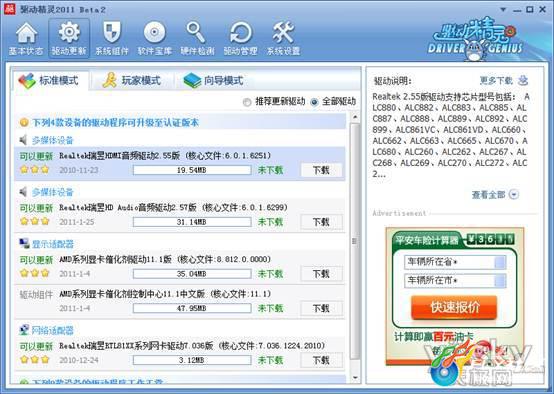Click the 快速报价 orange button
Image resolution: width=554 pixels, height=394 pixels.
[454, 307]
